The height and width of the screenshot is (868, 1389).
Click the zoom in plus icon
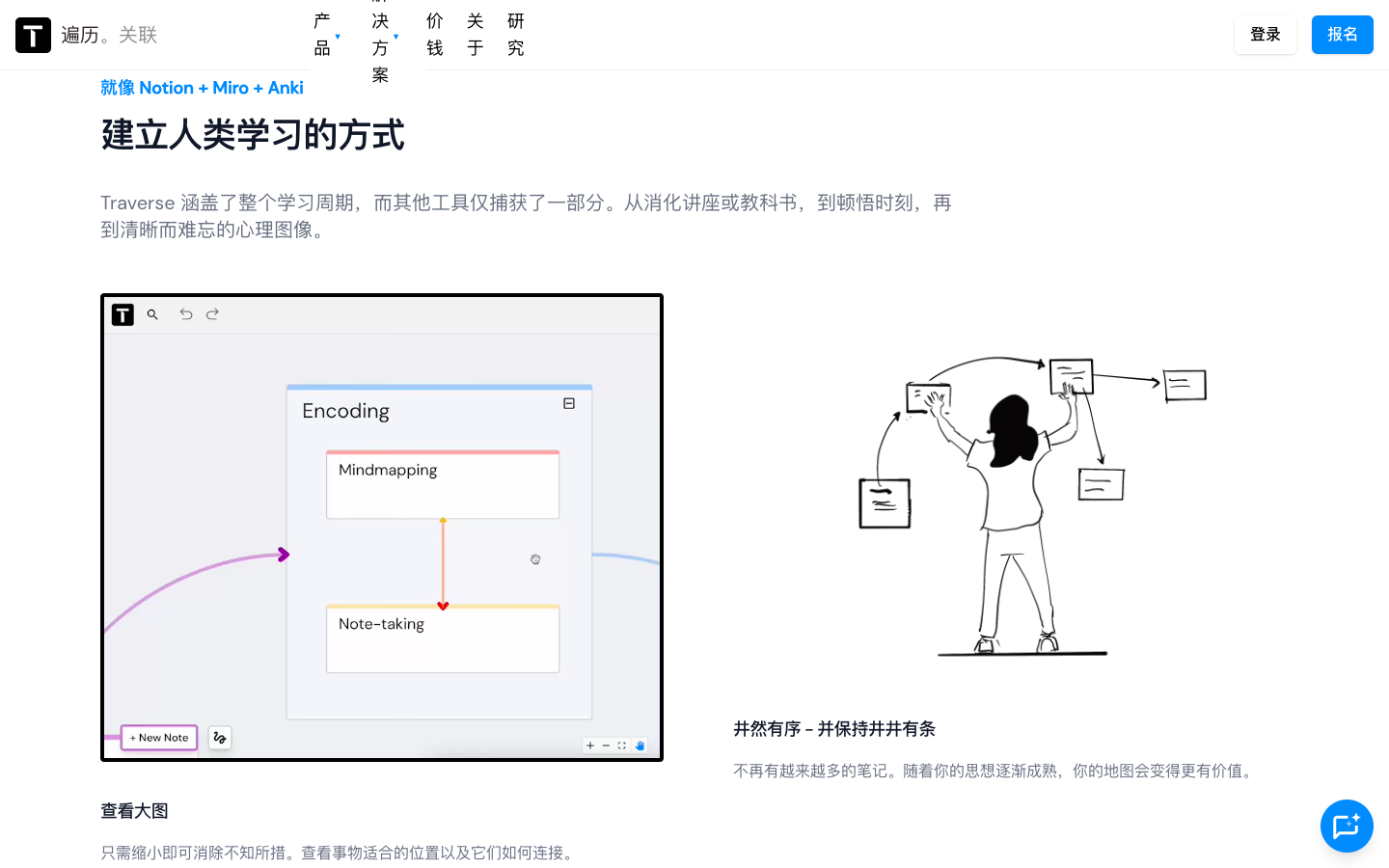click(x=590, y=746)
